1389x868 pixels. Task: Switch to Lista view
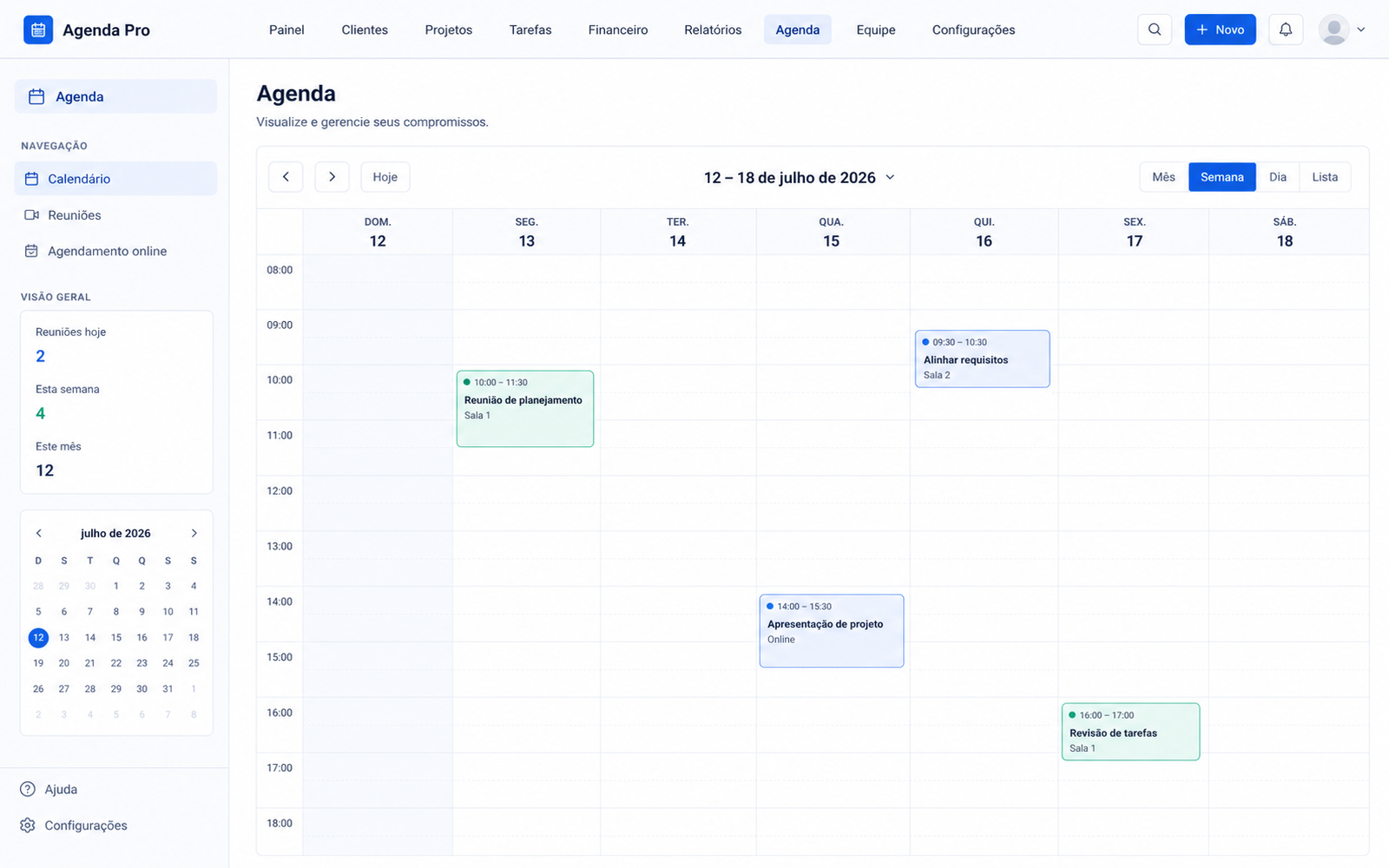point(1325,177)
